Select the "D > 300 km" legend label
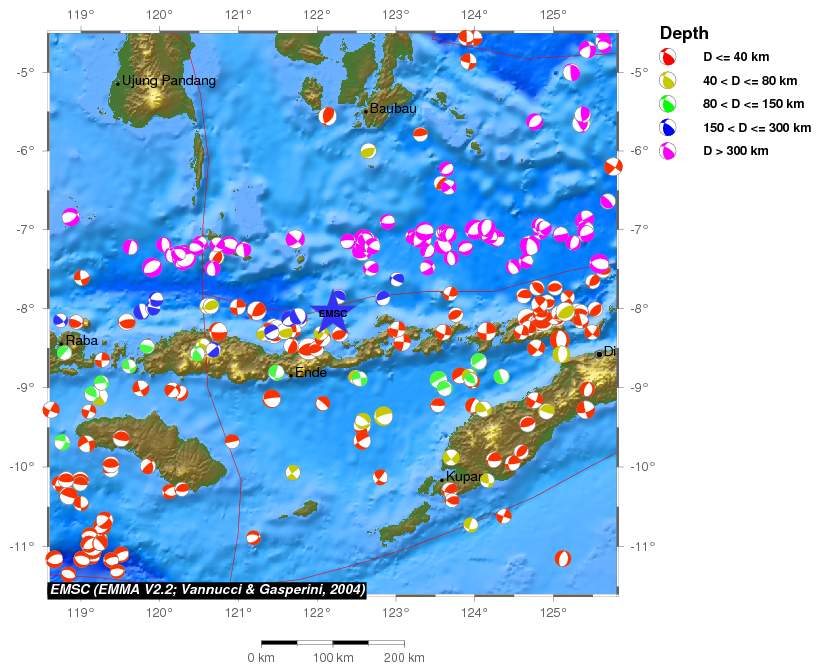The width and height of the screenshot is (821, 672). tap(736, 151)
